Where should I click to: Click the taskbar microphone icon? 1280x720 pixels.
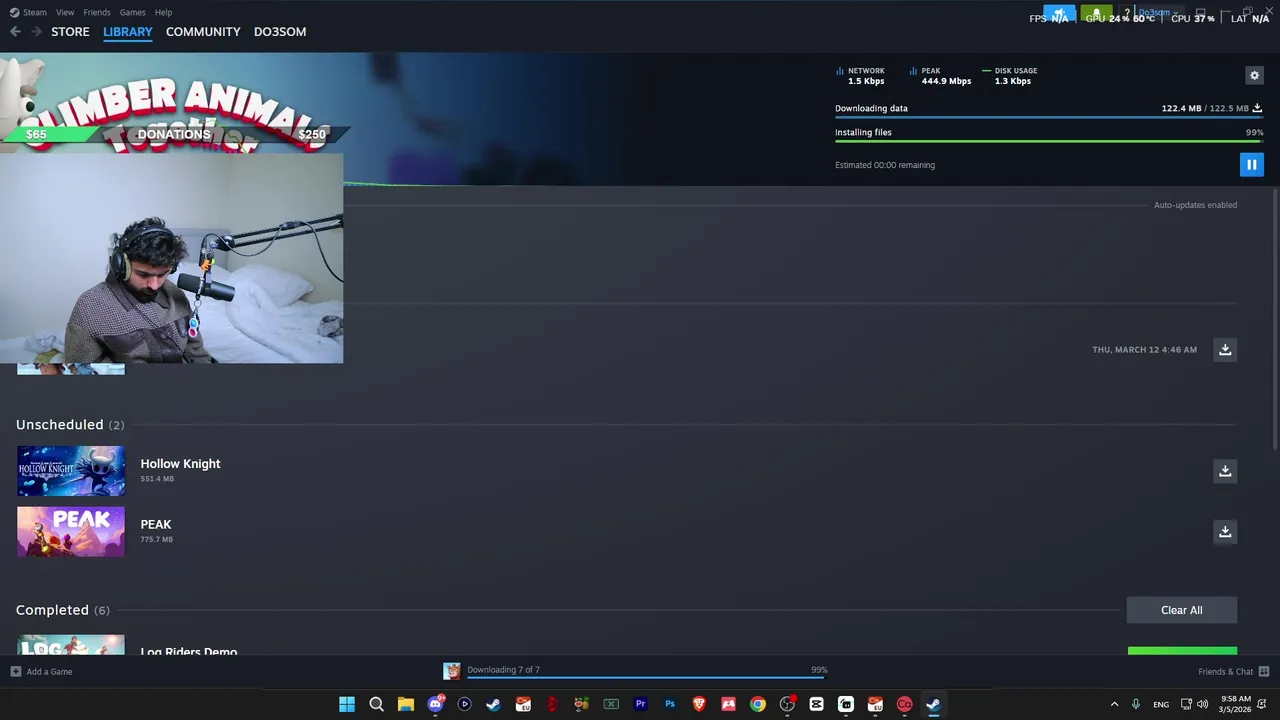pos(1135,704)
